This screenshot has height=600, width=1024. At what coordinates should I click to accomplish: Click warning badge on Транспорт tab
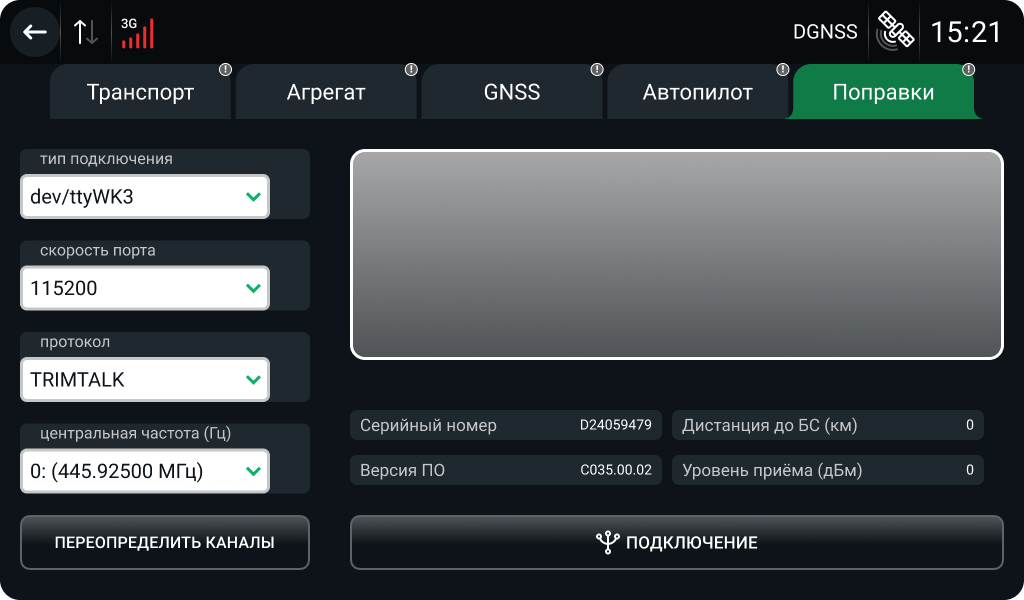(225, 70)
